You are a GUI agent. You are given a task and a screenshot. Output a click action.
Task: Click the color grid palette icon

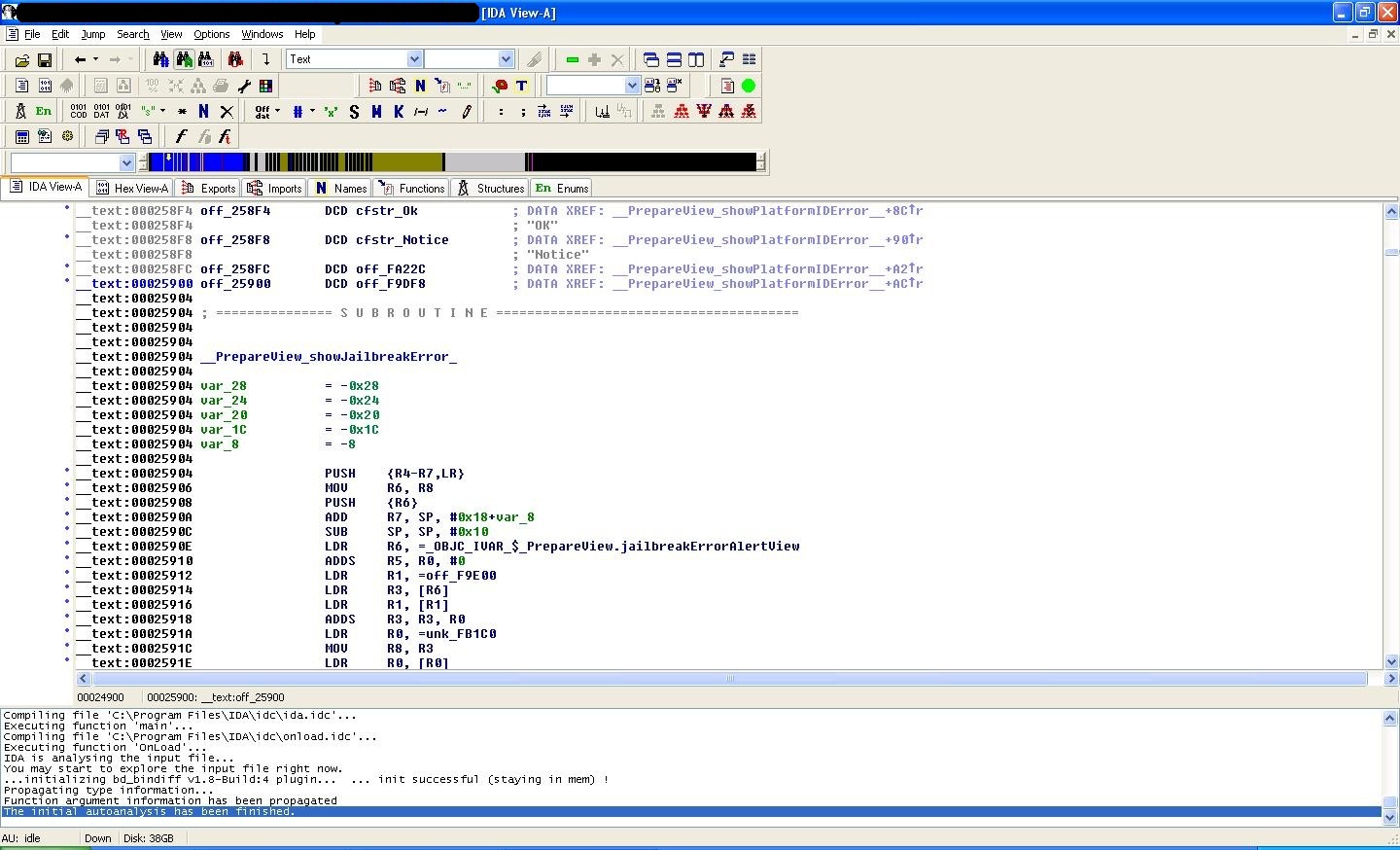click(265, 86)
